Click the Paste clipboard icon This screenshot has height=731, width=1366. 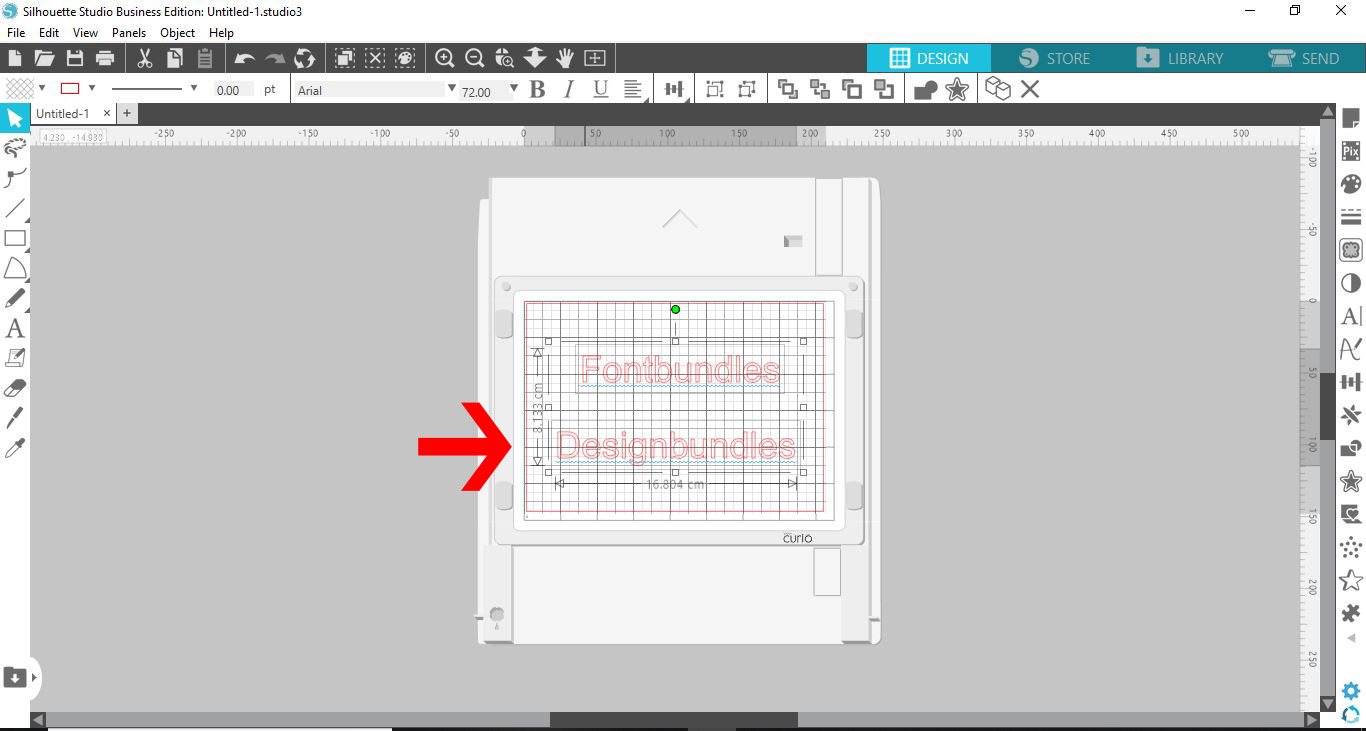205,58
